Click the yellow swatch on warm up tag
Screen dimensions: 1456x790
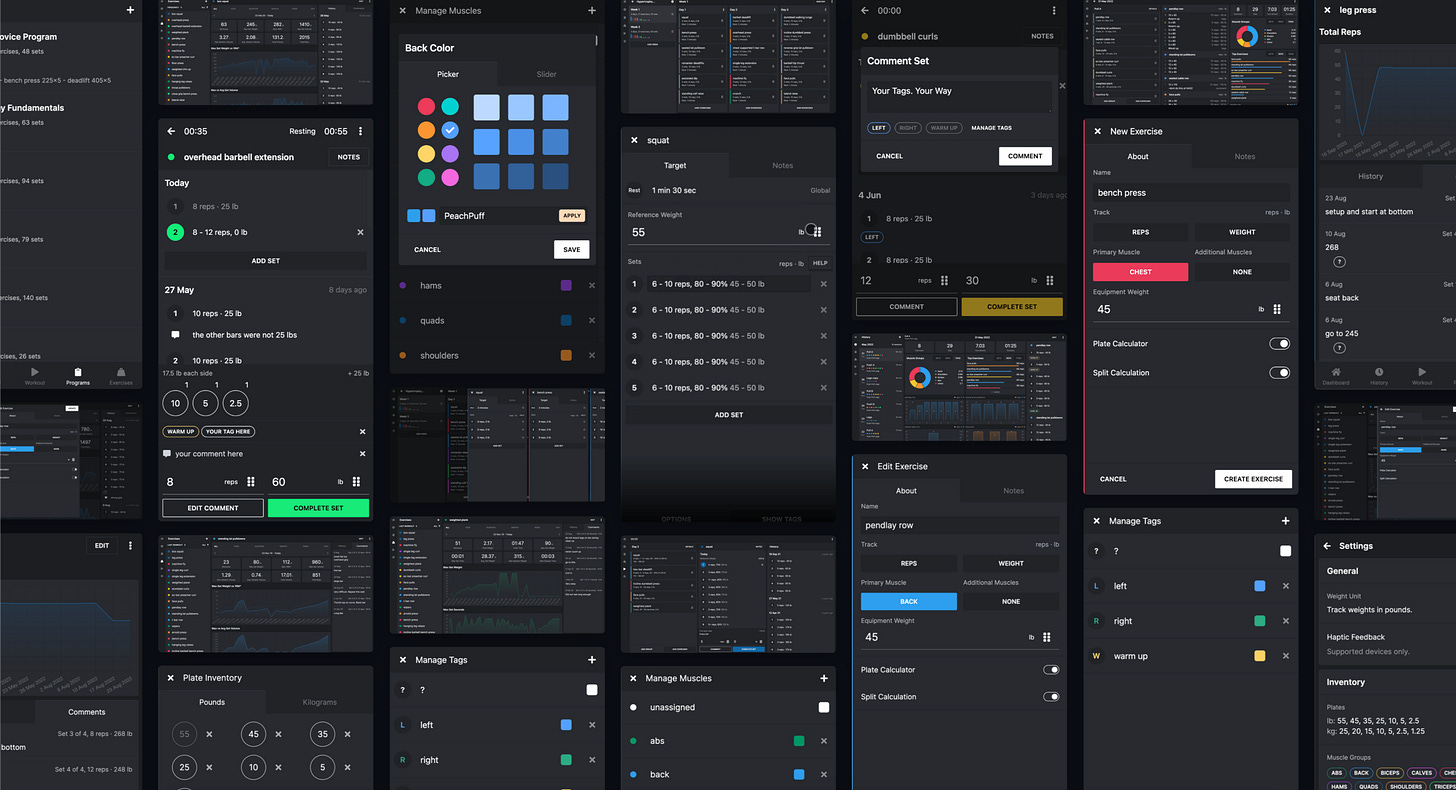[1260, 656]
